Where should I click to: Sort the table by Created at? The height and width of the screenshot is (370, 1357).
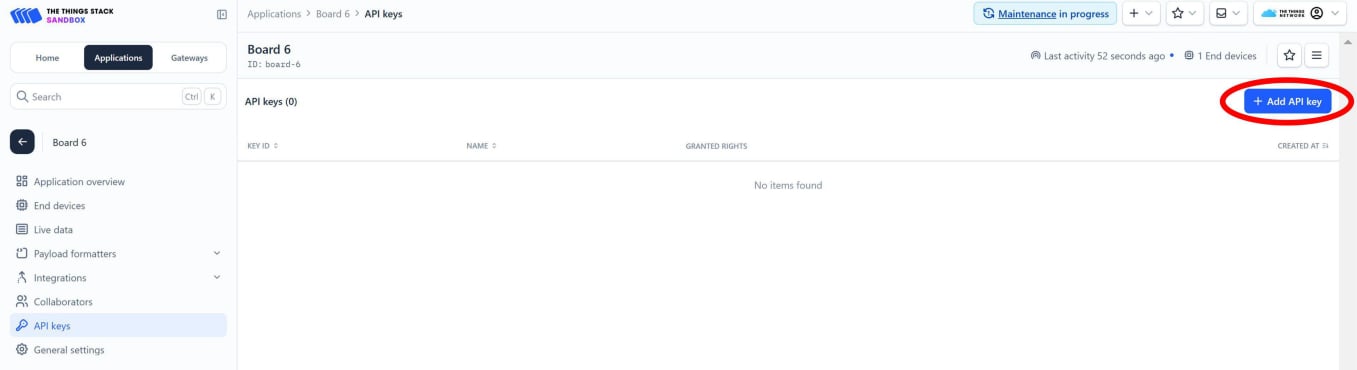[1303, 146]
